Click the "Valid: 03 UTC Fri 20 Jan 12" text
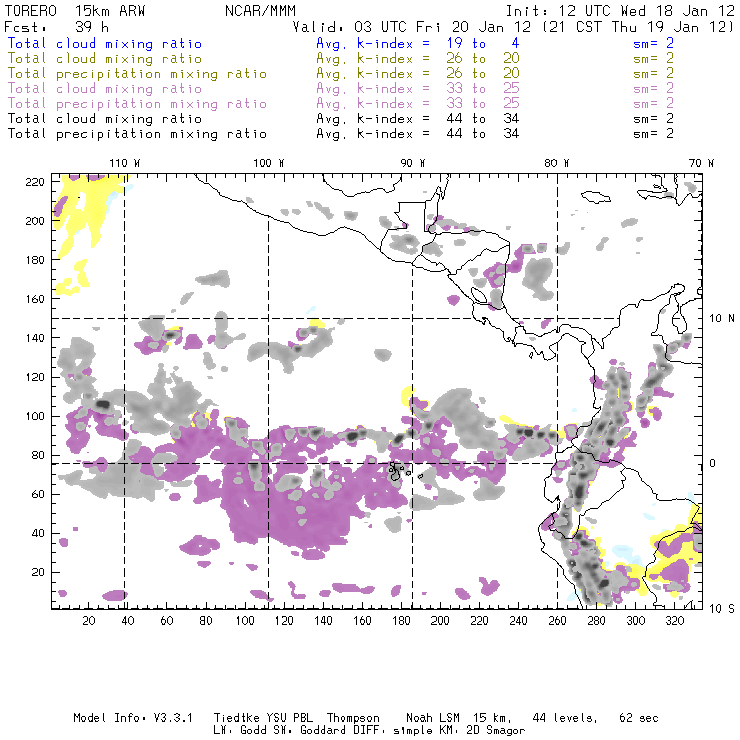This screenshot has width=740, height=740. click(x=412, y=27)
